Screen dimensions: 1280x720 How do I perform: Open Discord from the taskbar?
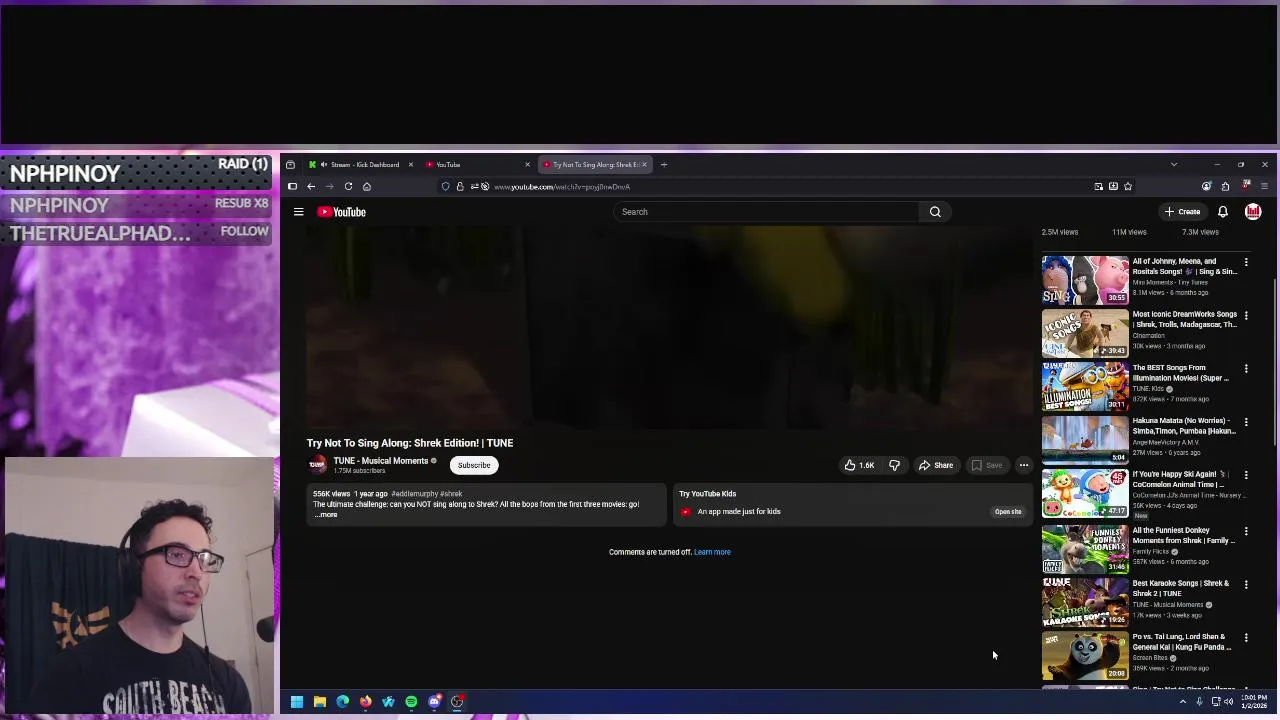434,702
